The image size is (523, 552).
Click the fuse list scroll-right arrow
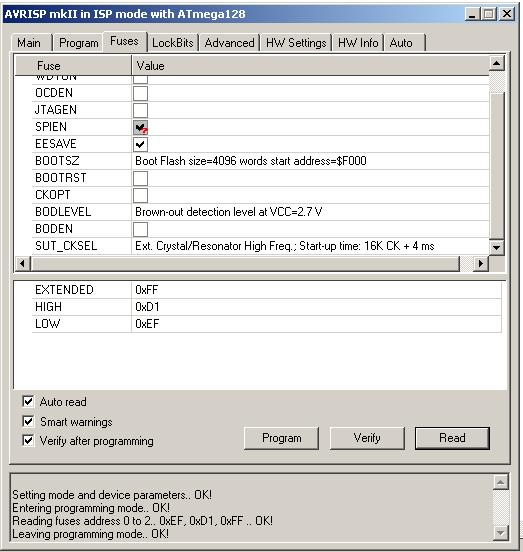pyautogui.click(x=480, y=263)
